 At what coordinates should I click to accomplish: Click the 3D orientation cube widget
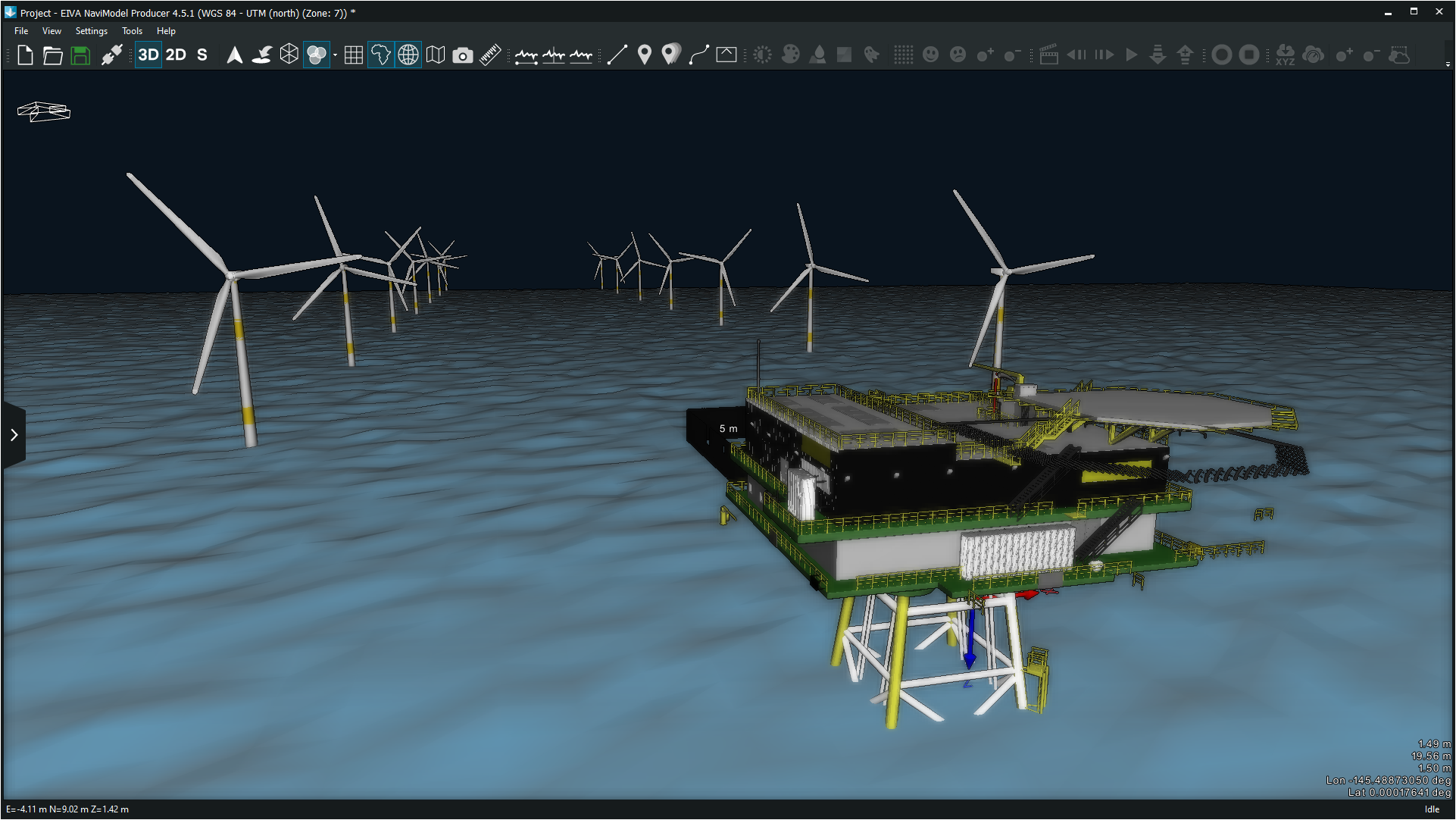click(44, 111)
